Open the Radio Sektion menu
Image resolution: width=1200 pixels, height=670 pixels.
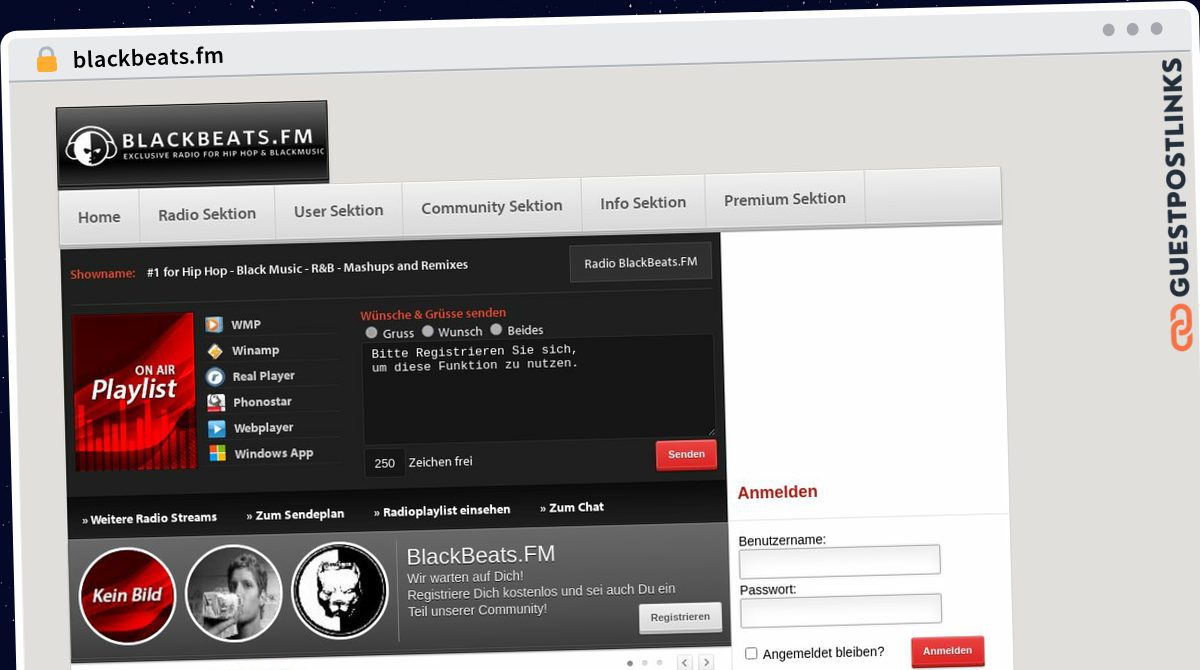pyautogui.click(x=207, y=214)
